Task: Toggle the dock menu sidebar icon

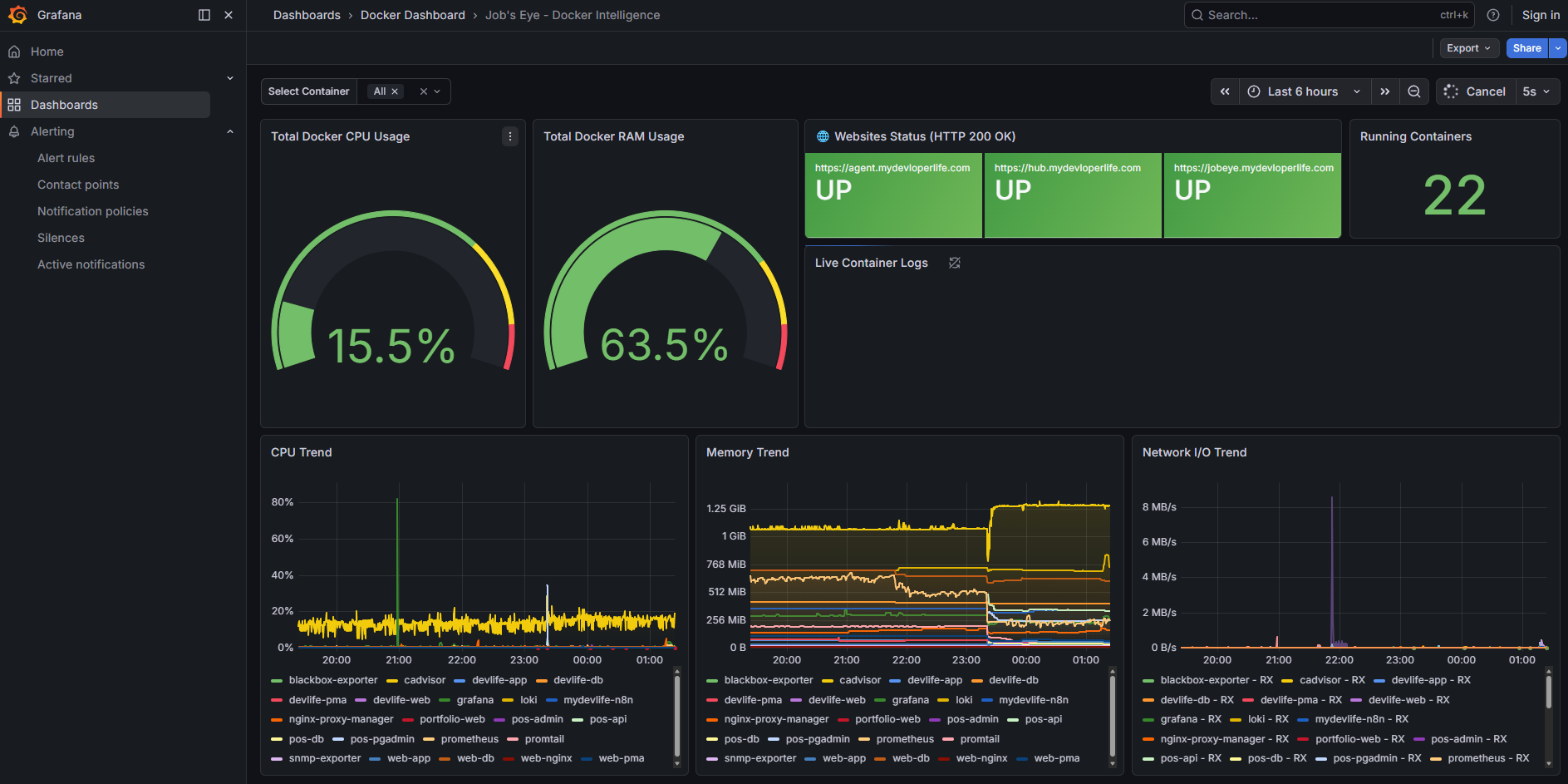Action: point(204,15)
